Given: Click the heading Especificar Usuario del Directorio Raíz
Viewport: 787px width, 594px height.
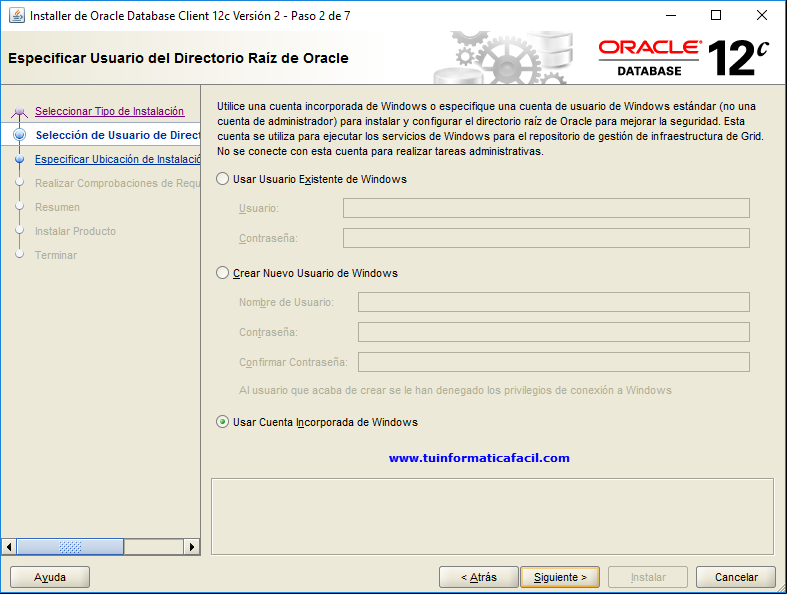Looking at the screenshot, I should pyautogui.click(x=178, y=58).
